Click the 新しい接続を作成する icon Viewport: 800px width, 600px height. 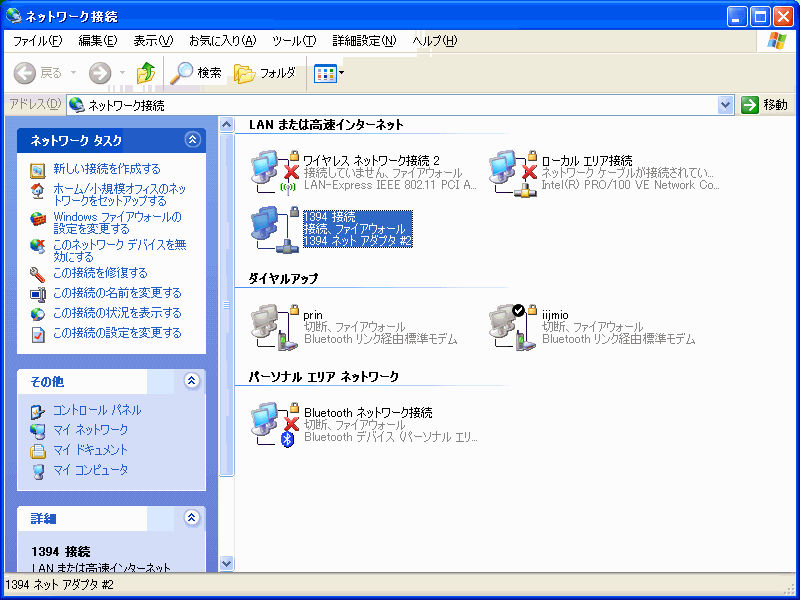tap(38, 170)
